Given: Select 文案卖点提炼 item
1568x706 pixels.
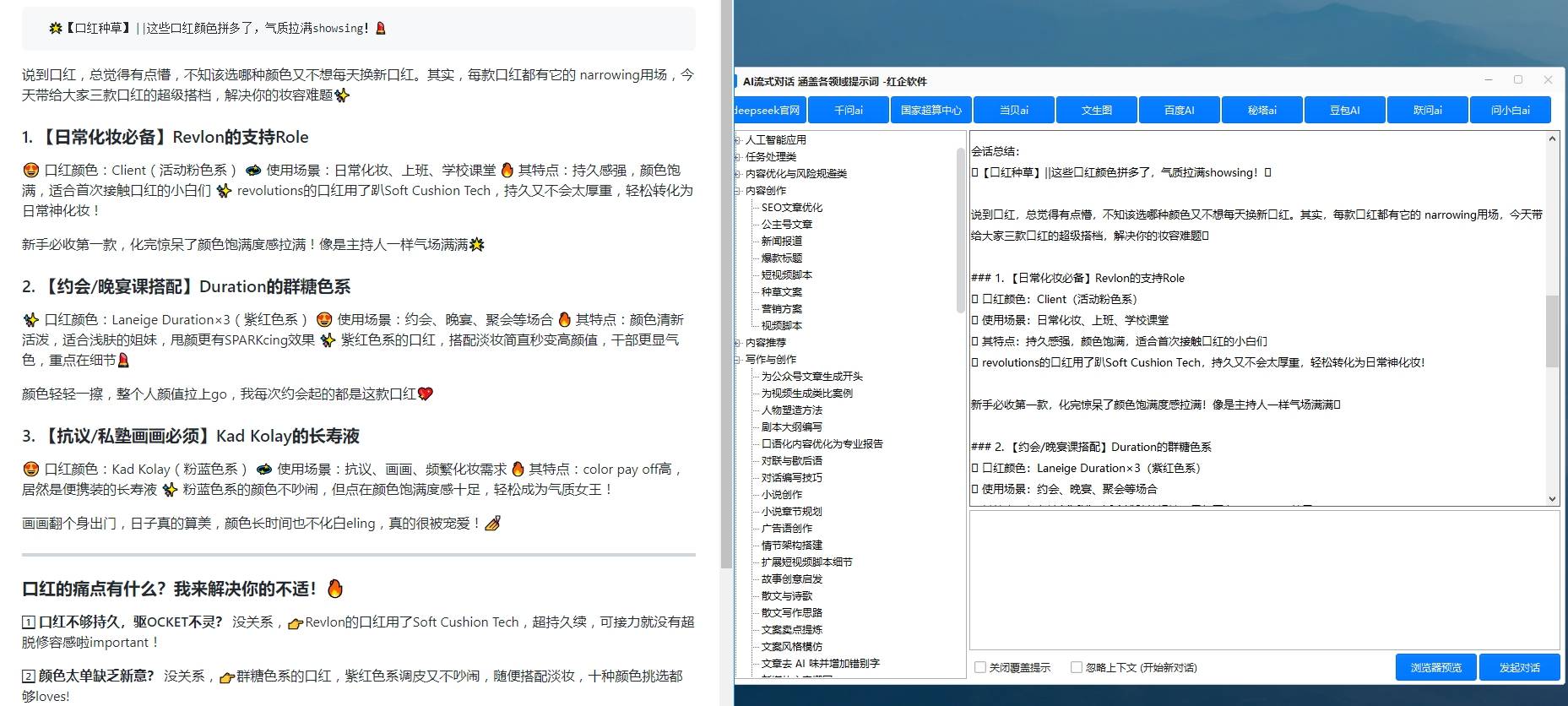Looking at the screenshot, I should [792, 630].
